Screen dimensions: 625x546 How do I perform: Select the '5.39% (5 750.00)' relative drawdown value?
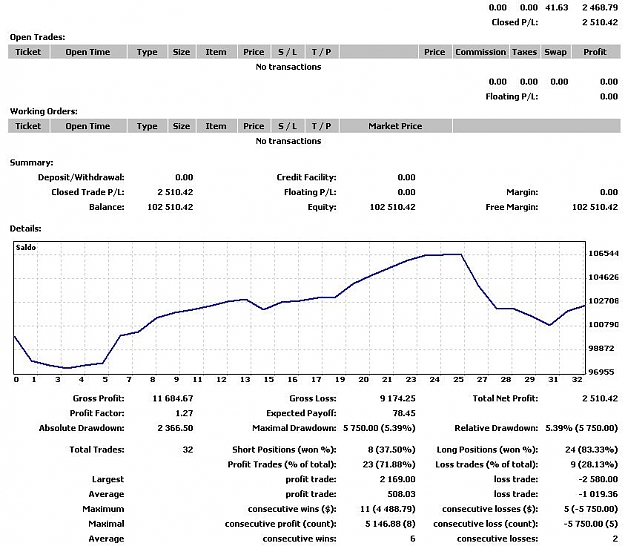pos(582,428)
